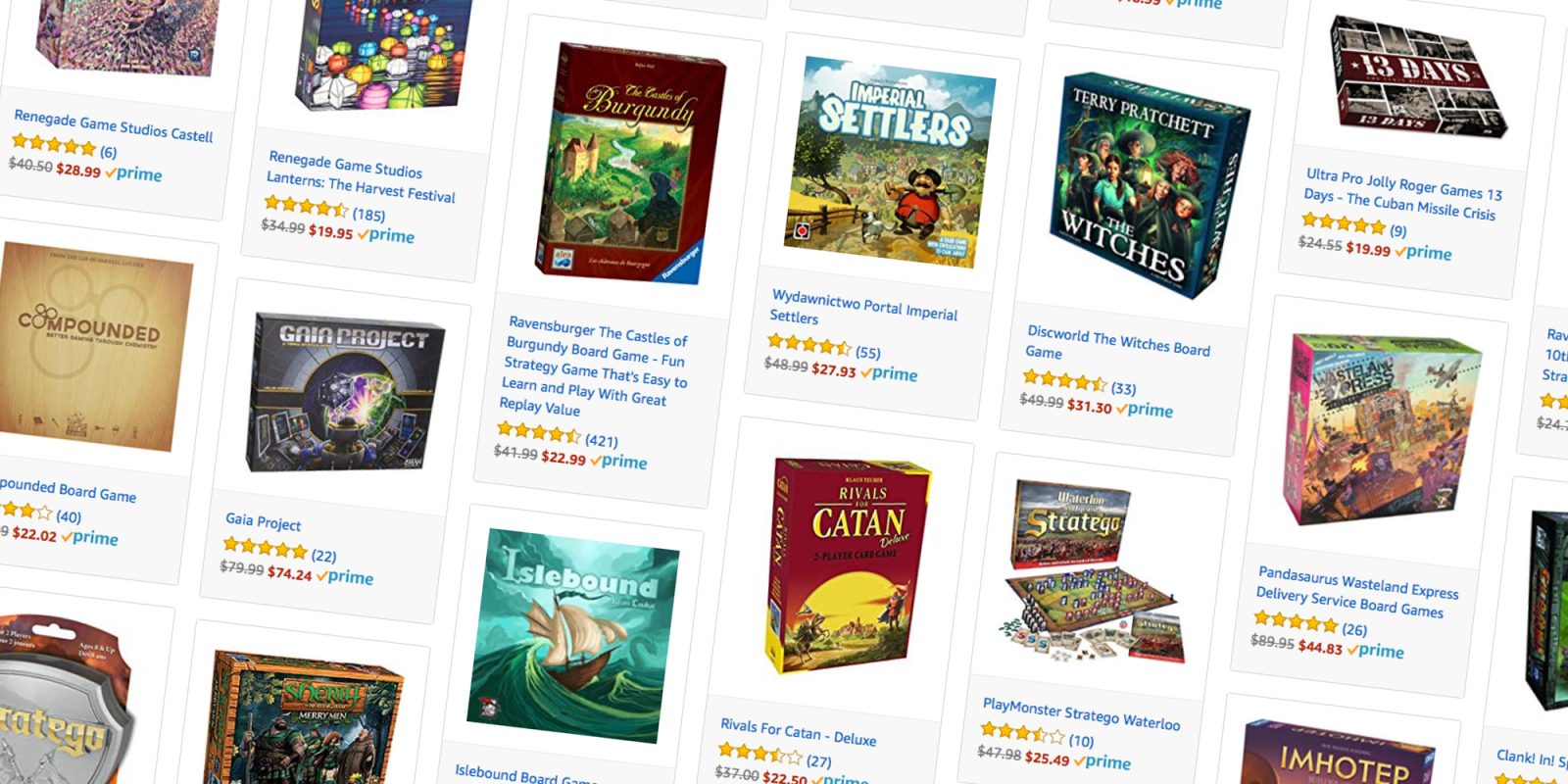Select the 13 Days box image
The image size is (1568, 784).
coord(1416,76)
